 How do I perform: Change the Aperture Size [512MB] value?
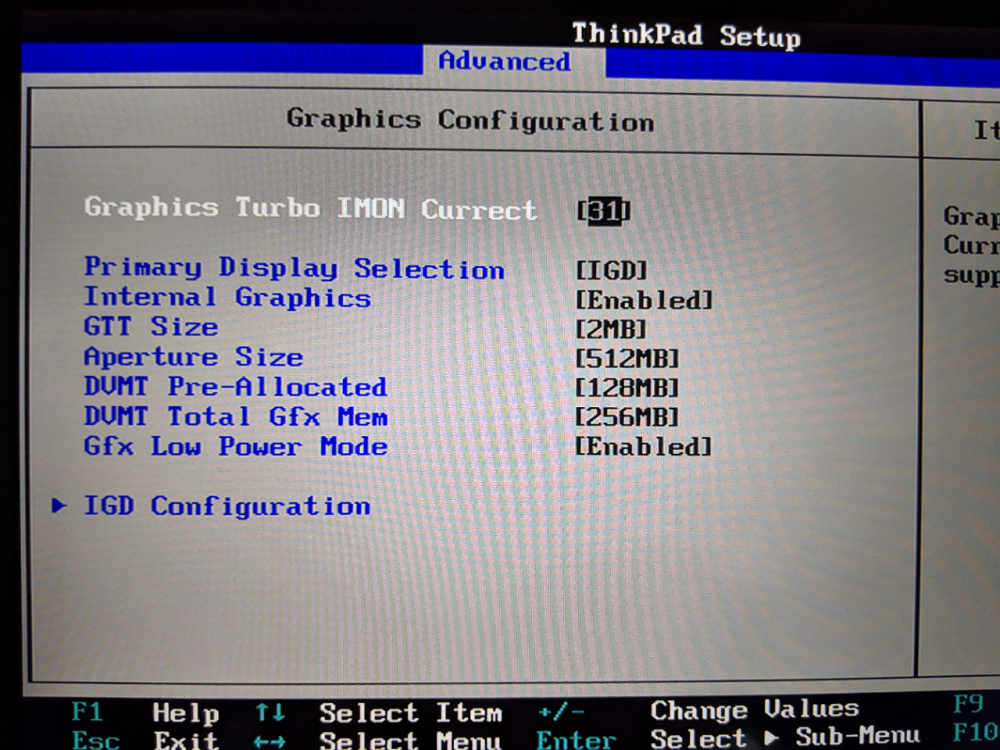coord(627,358)
